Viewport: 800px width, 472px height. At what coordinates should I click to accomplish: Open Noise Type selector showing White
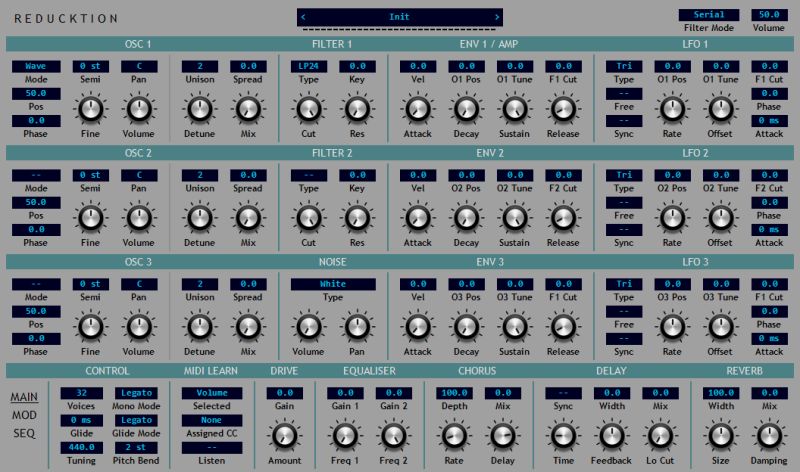[333, 284]
